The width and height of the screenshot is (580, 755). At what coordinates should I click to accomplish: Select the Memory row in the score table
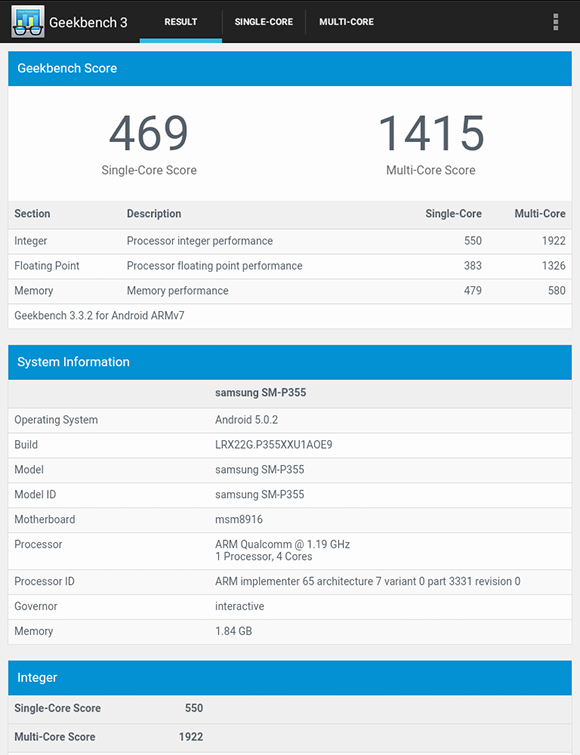coord(290,291)
